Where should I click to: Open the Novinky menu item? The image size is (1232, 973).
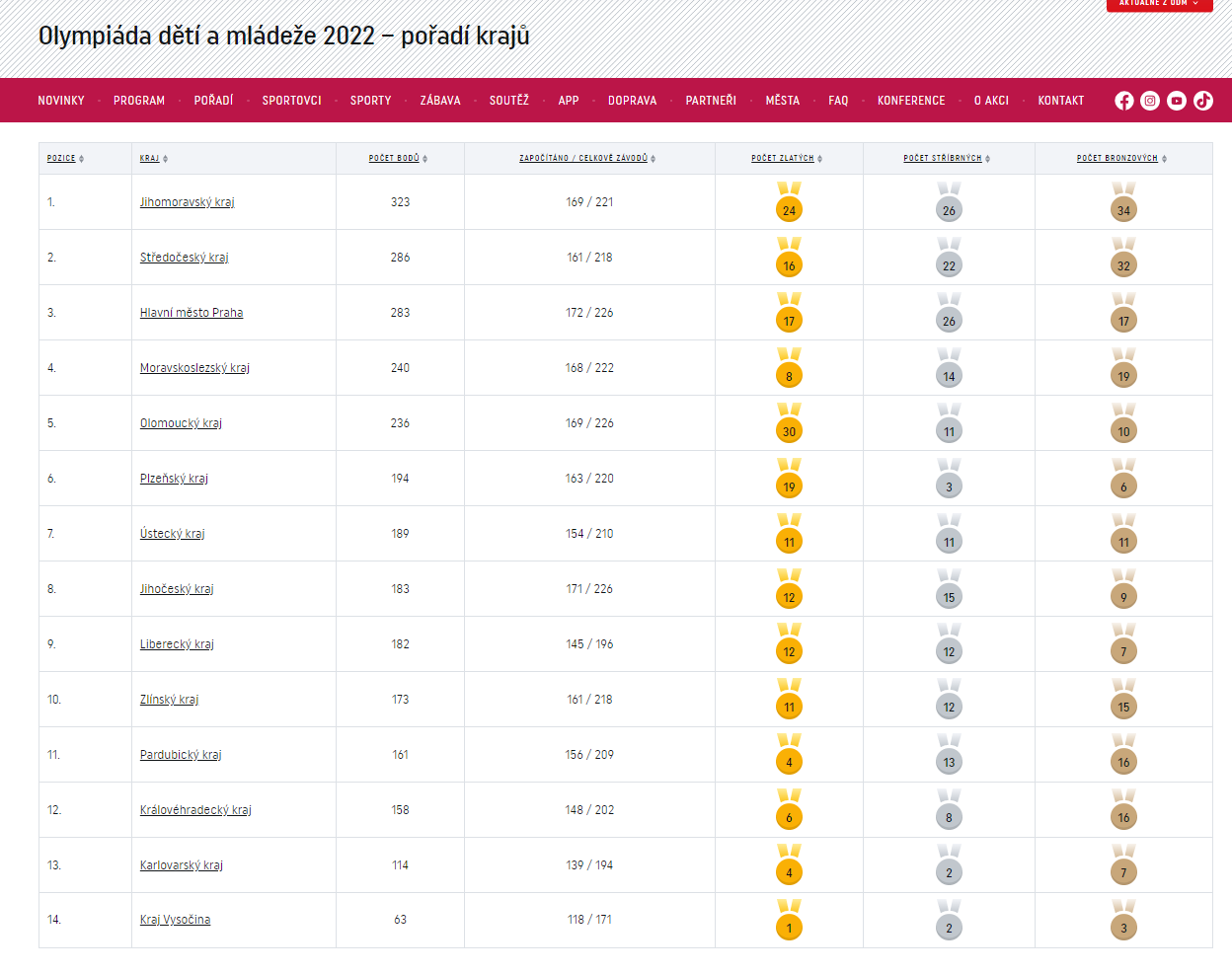tap(61, 101)
